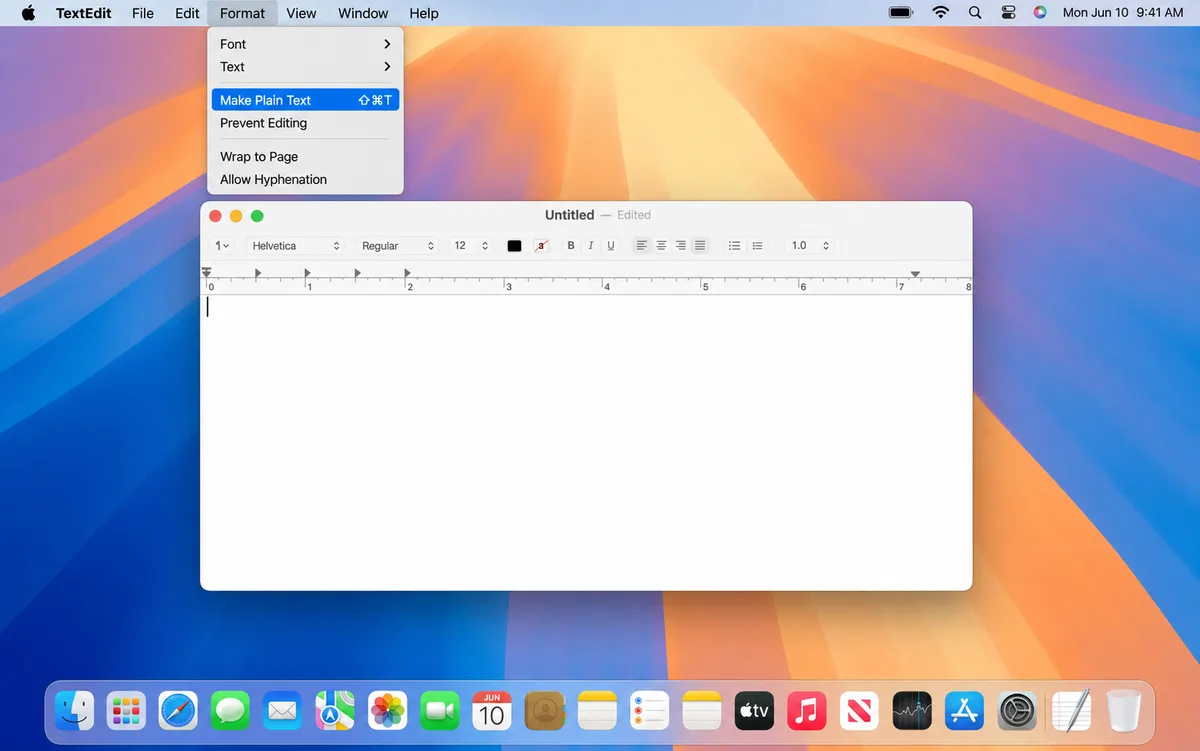The width and height of the screenshot is (1200, 751).
Task: Open the paragraph styles dropdown
Action: 222,246
